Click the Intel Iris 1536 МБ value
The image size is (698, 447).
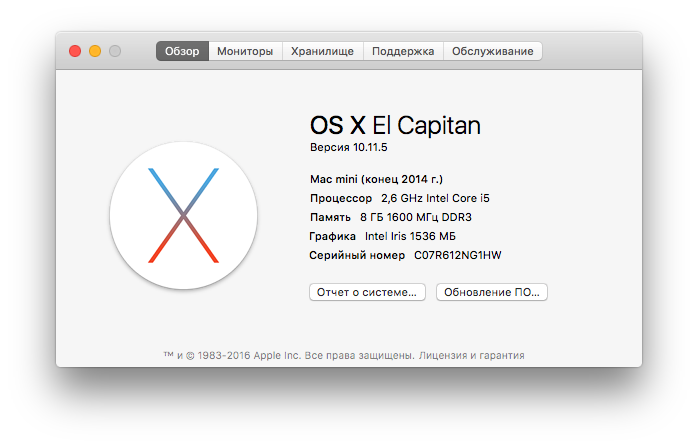[410, 236]
